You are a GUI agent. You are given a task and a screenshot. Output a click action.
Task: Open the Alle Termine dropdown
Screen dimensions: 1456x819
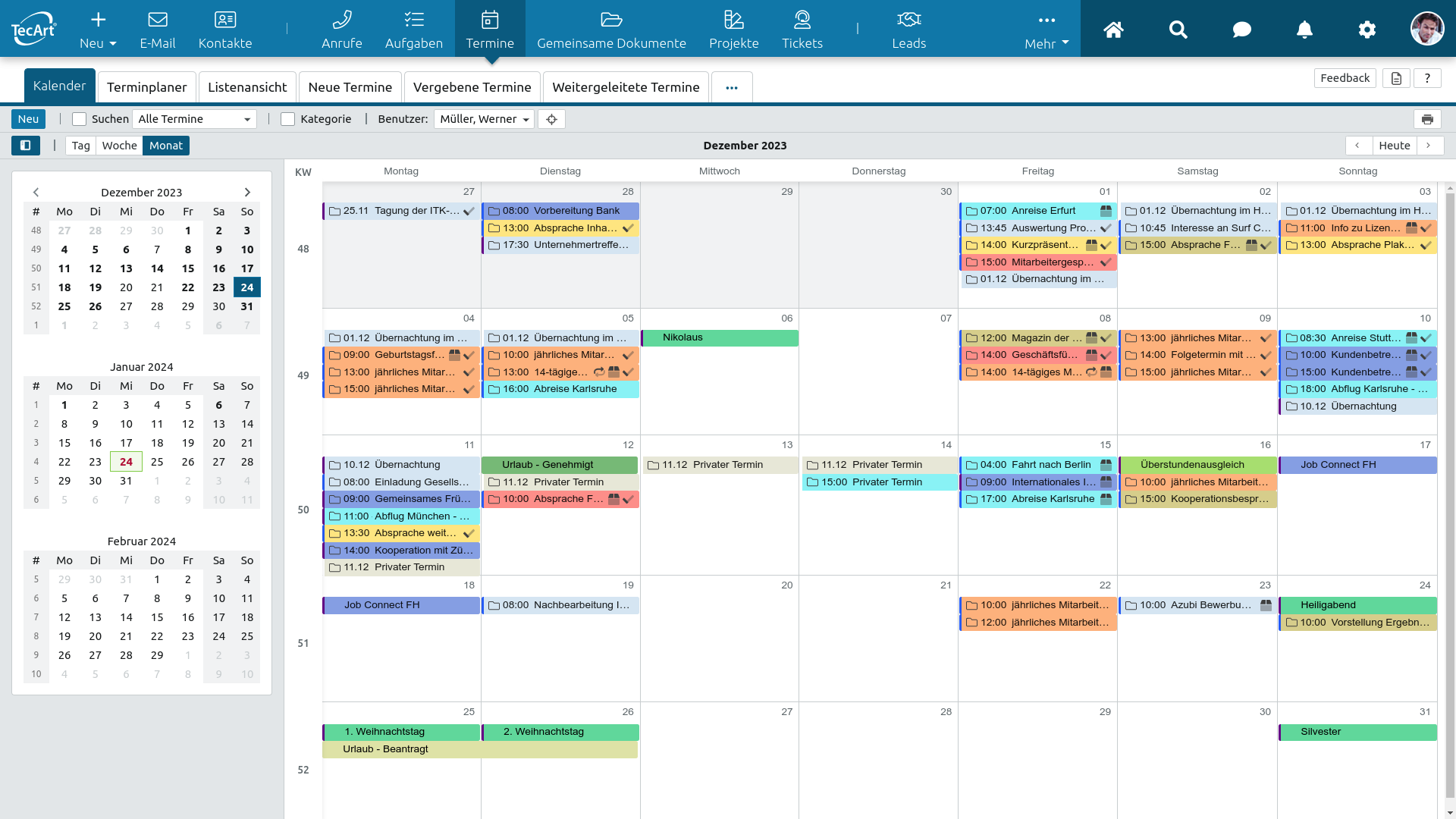194,119
